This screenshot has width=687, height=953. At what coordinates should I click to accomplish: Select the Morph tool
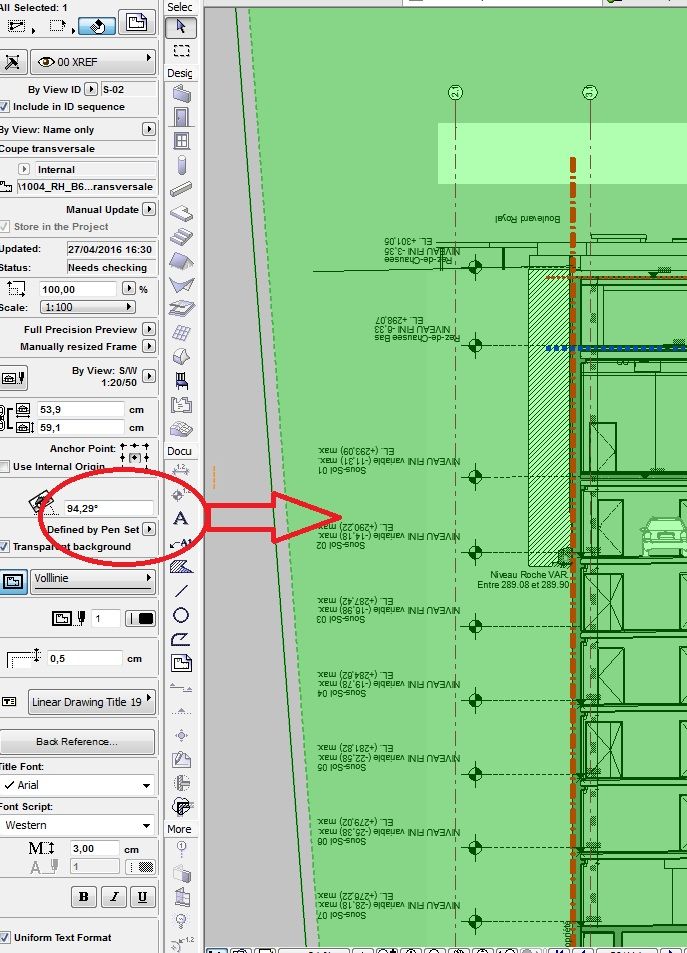[x=181, y=356]
